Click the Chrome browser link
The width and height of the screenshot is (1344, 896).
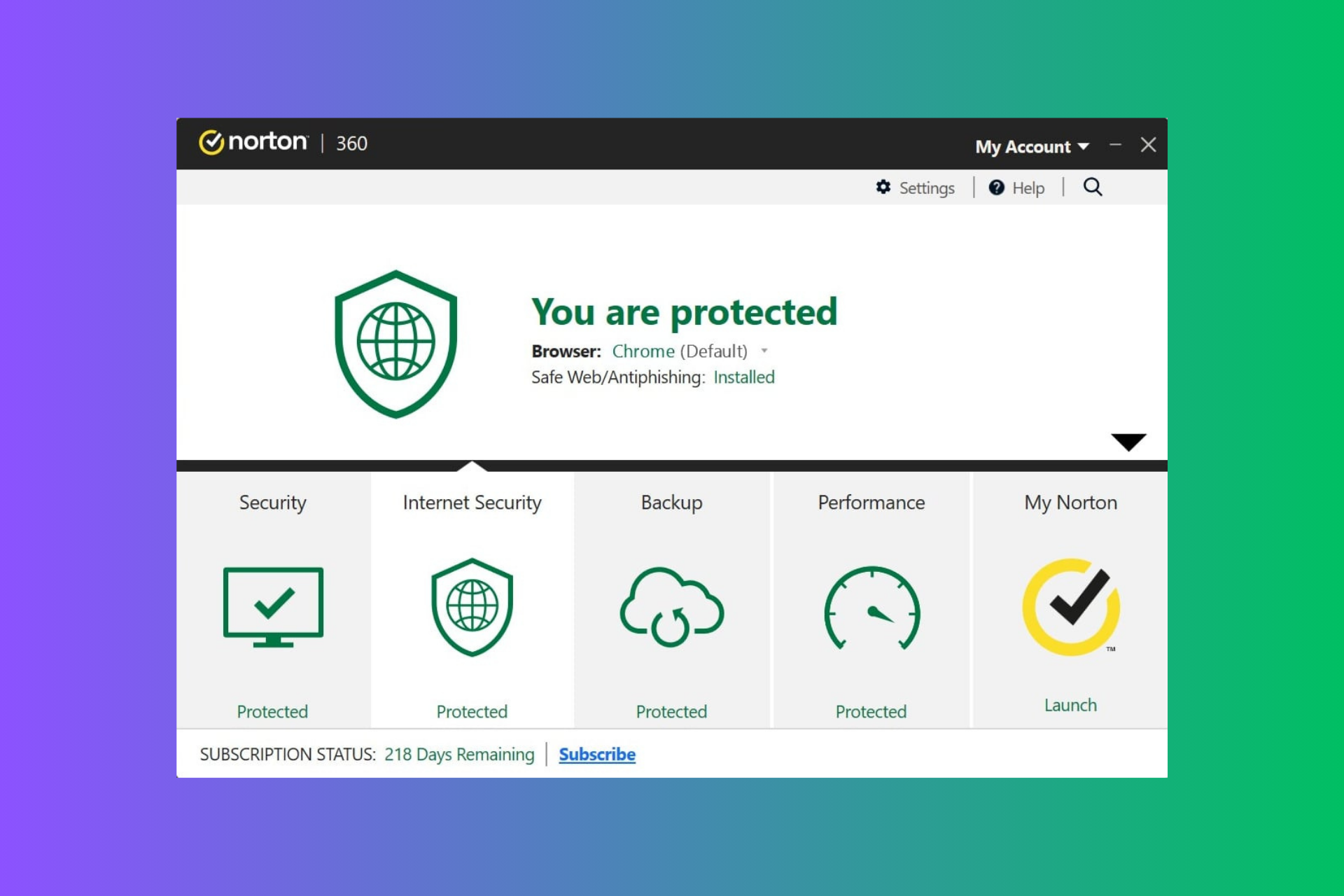tap(643, 351)
